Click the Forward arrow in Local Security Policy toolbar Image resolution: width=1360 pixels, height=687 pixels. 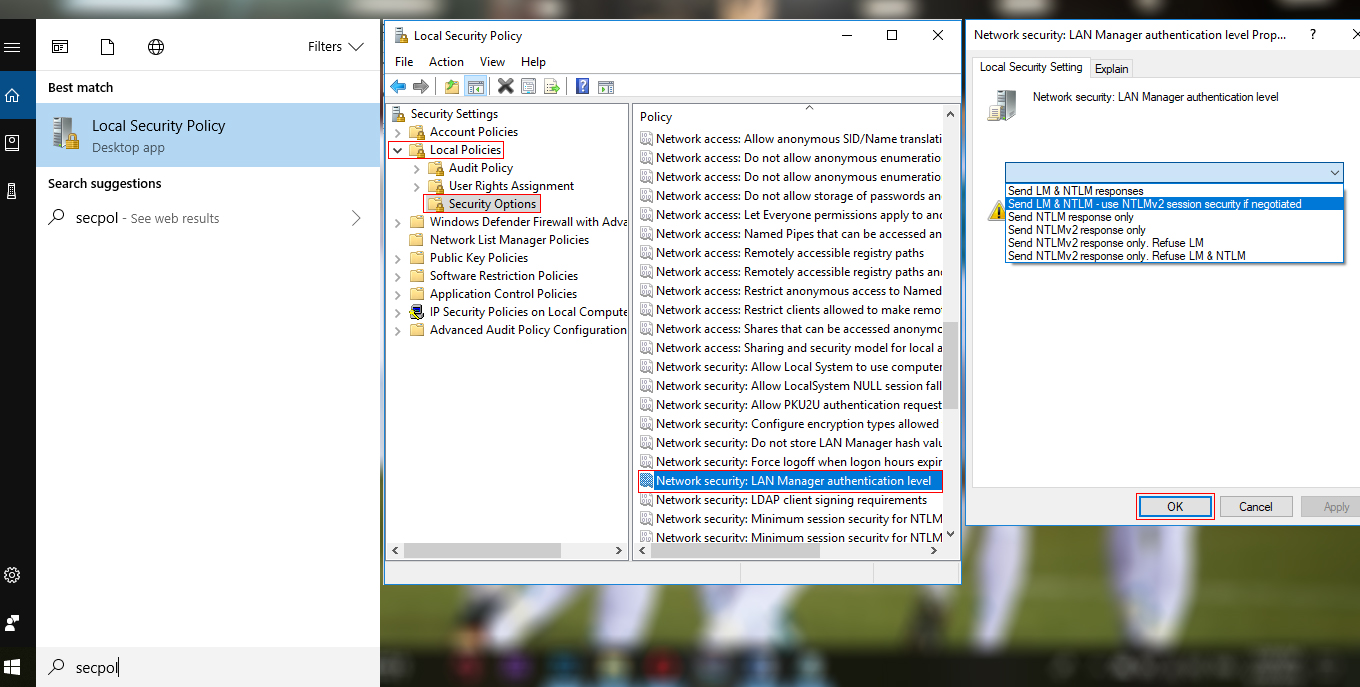pyautogui.click(x=421, y=87)
